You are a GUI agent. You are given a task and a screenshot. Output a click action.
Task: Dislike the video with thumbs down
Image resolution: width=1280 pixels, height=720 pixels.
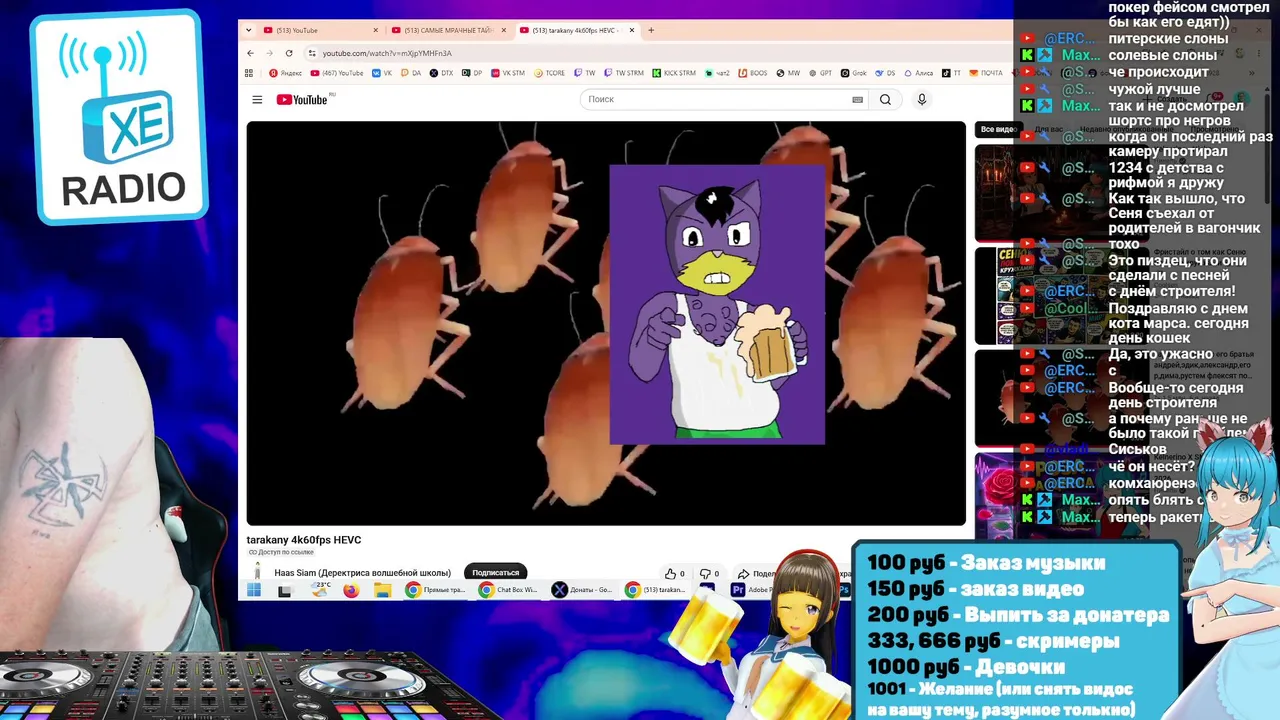click(x=709, y=573)
